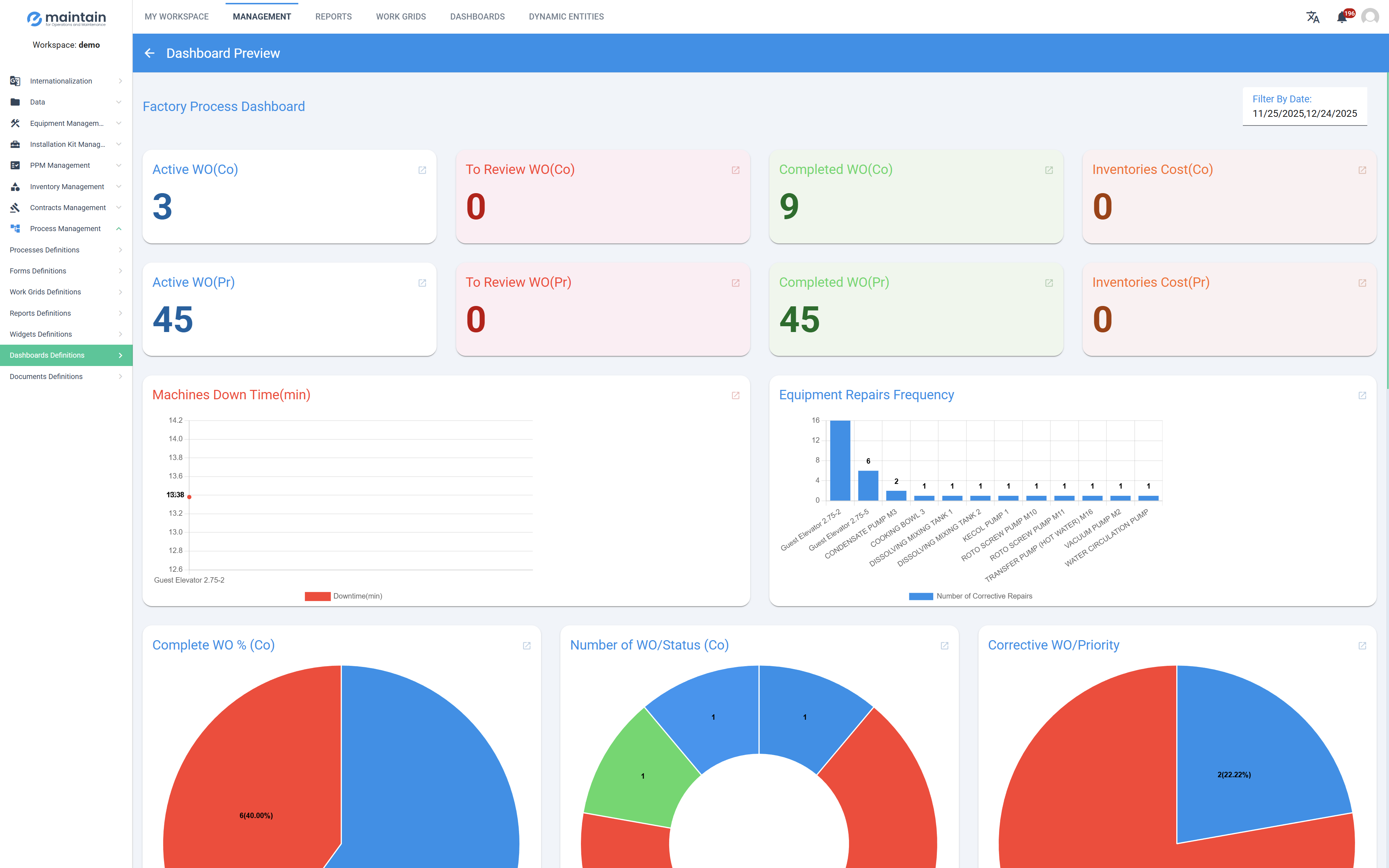Open the DASHBOARDS menu item

477,17
